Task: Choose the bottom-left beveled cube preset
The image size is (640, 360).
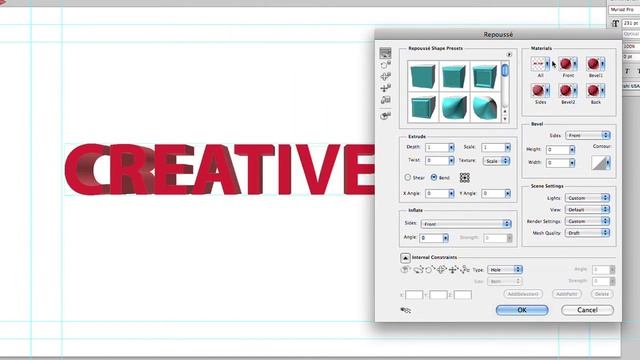Action: 422,107
